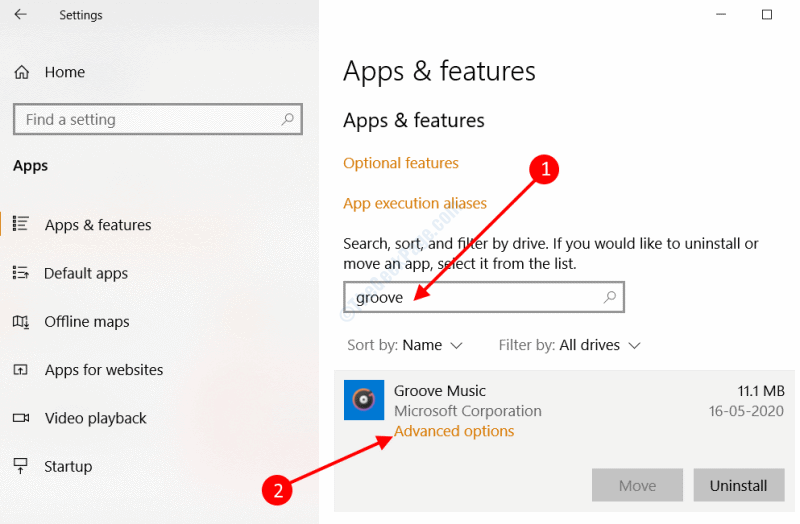Image resolution: width=800 pixels, height=524 pixels.
Task: Click the magnifier in Find a setting box
Action: [x=288, y=119]
